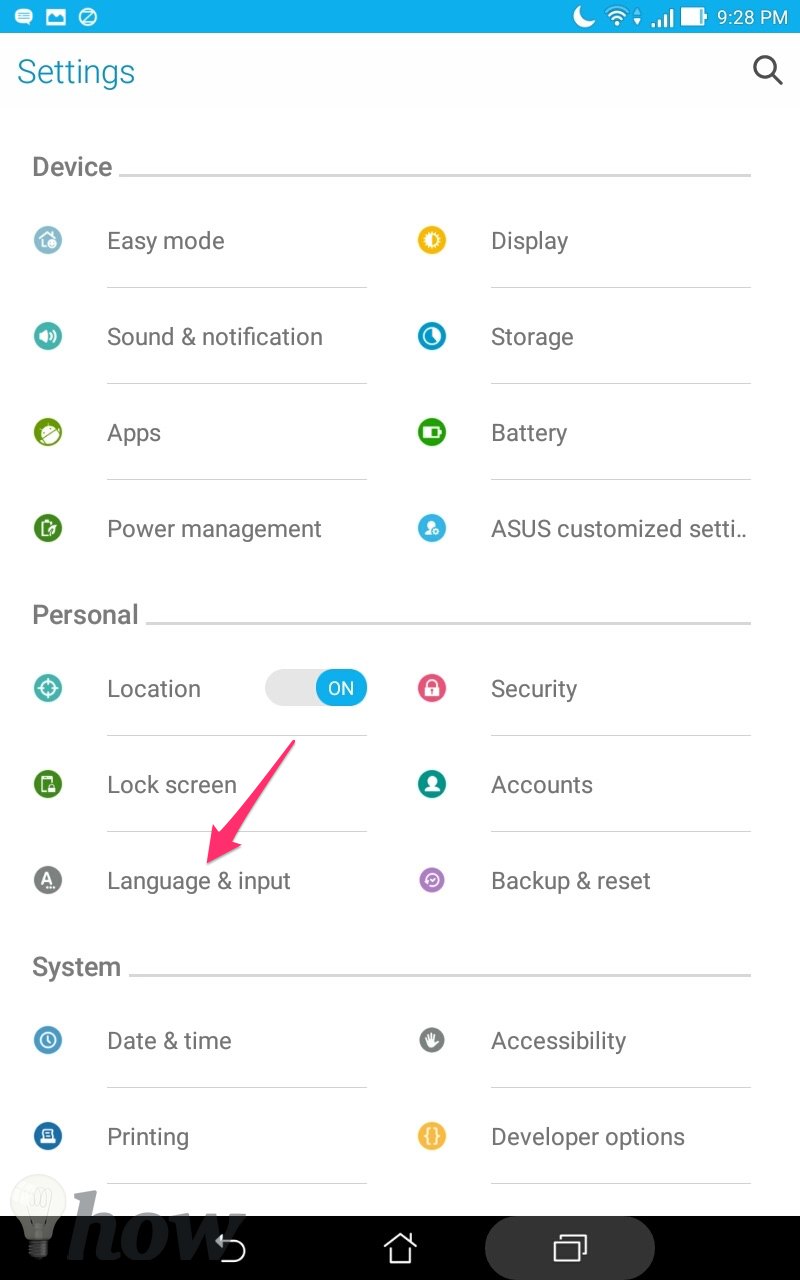Go to Date & time settings

coord(169,1041)
